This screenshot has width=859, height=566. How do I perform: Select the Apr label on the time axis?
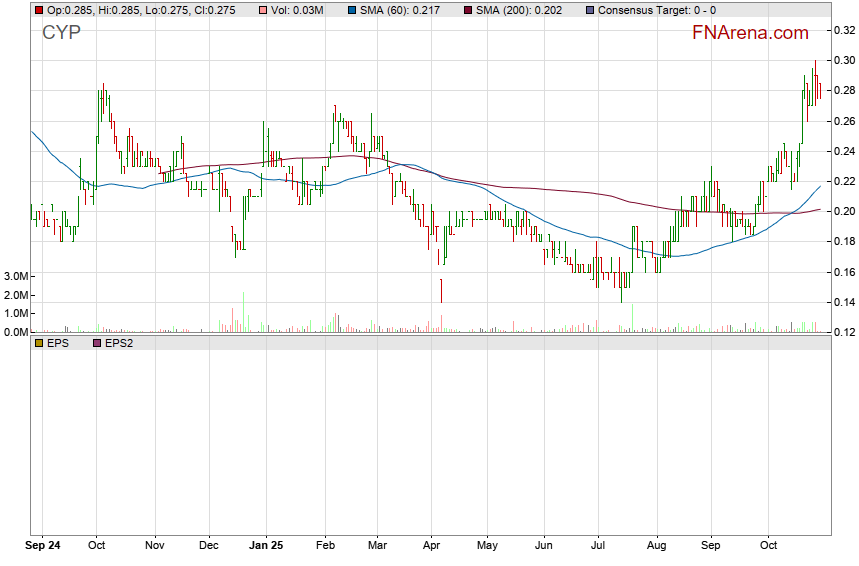click(431, 547)
